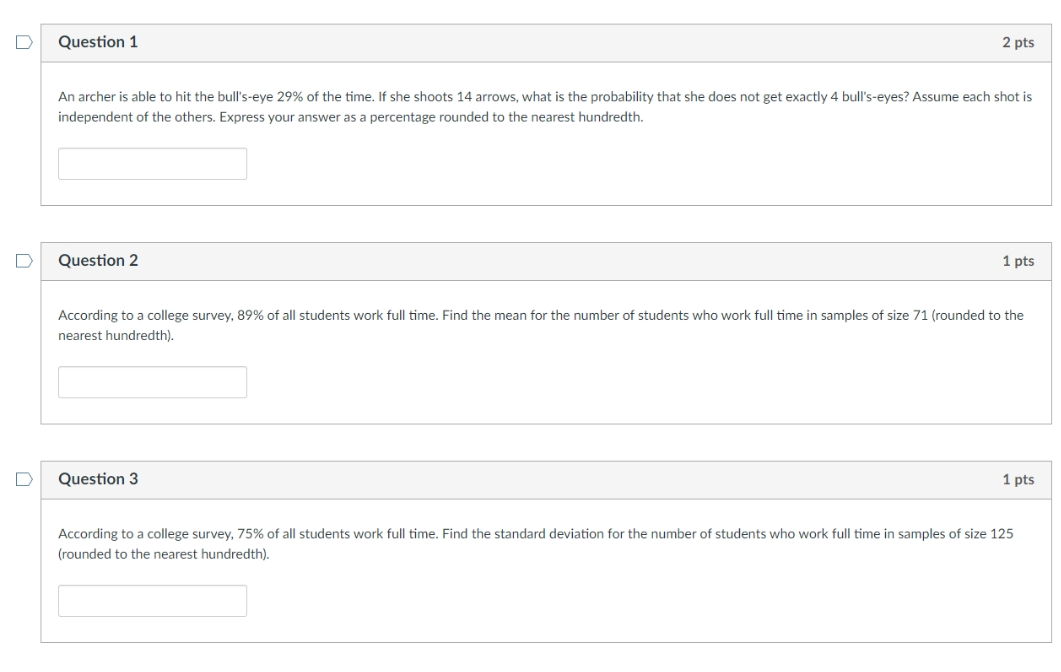
Task: Click on the 14 arrows text
Action: point(487,97)
